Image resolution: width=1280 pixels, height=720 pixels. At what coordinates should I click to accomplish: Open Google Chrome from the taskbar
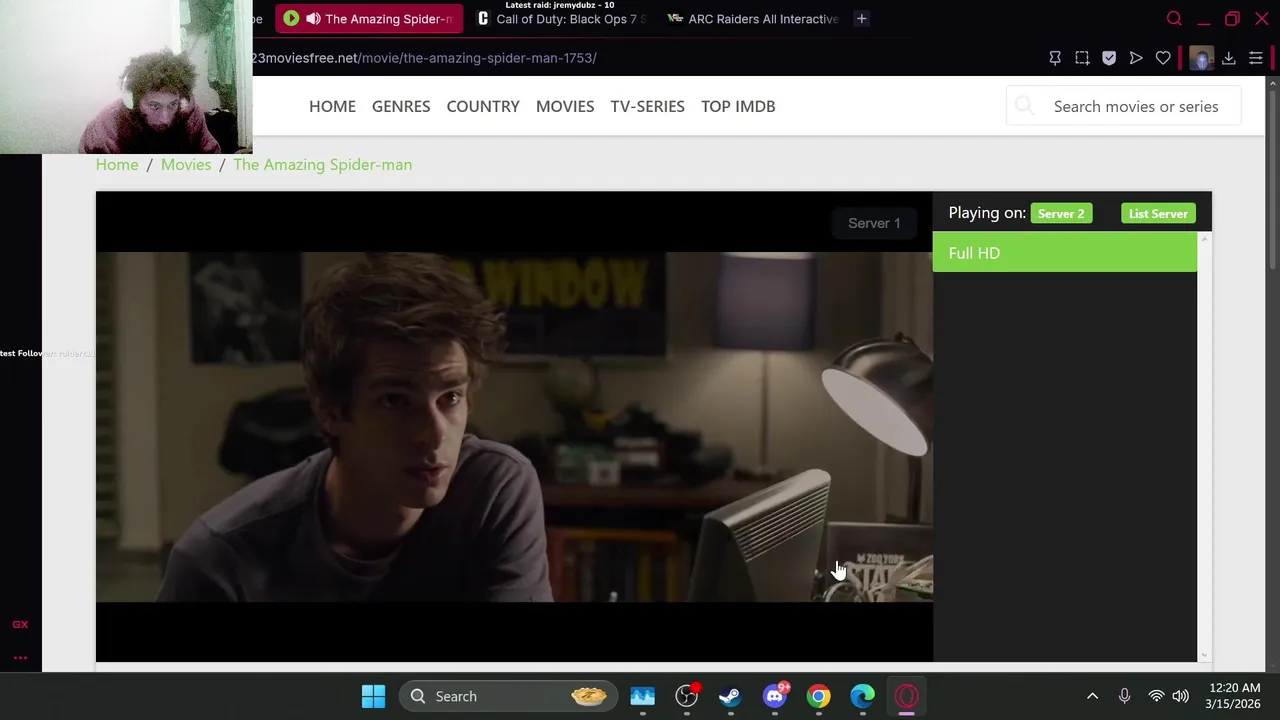click(819, 696)
